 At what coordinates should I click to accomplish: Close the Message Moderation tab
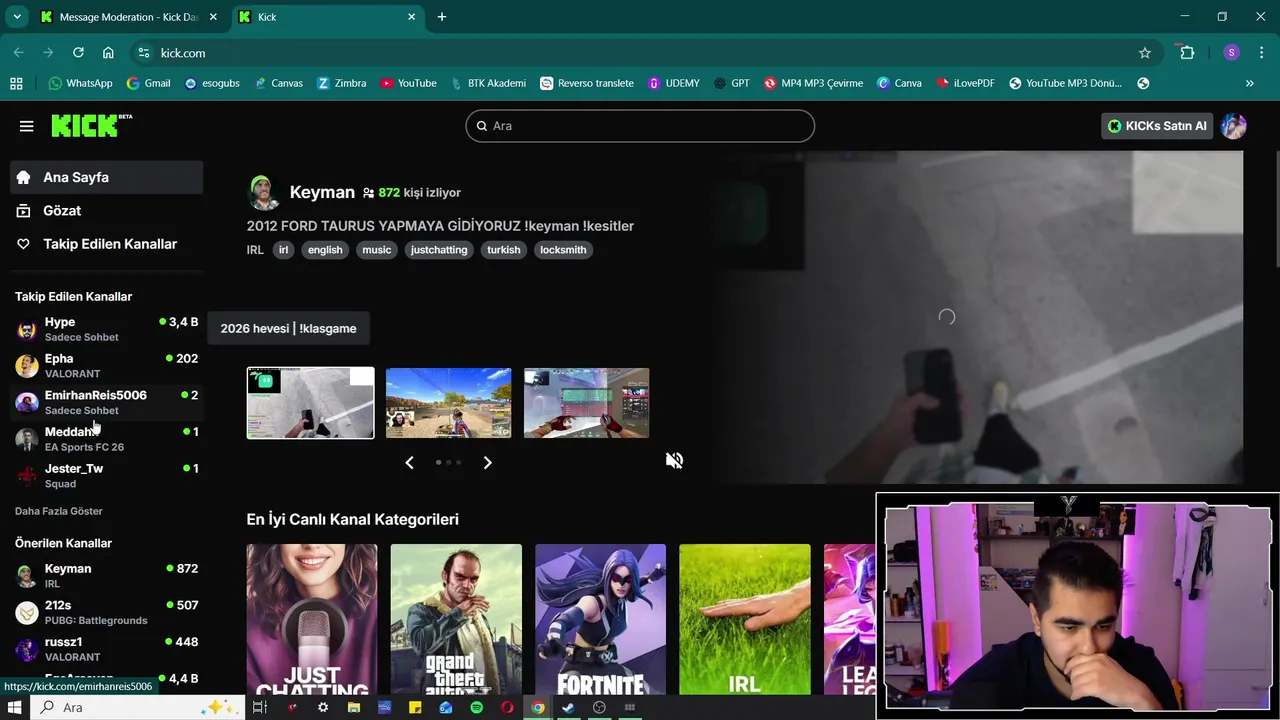coord(213,17)
